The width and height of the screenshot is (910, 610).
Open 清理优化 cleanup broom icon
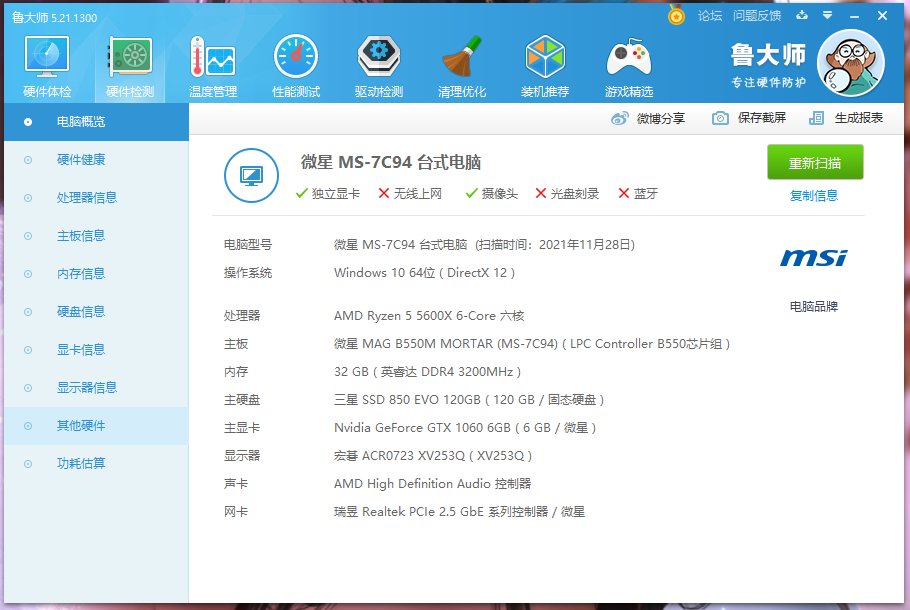click(462, 57)
